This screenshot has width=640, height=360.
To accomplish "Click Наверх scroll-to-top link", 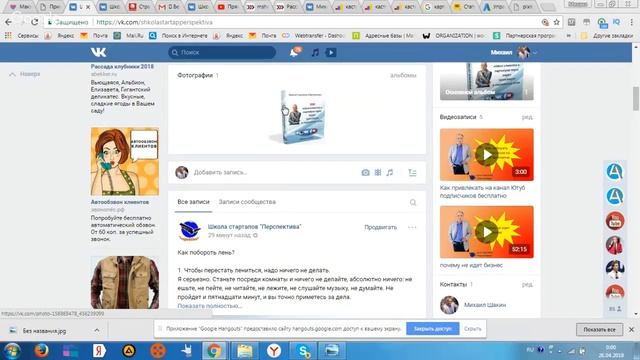I will [25, 74].
